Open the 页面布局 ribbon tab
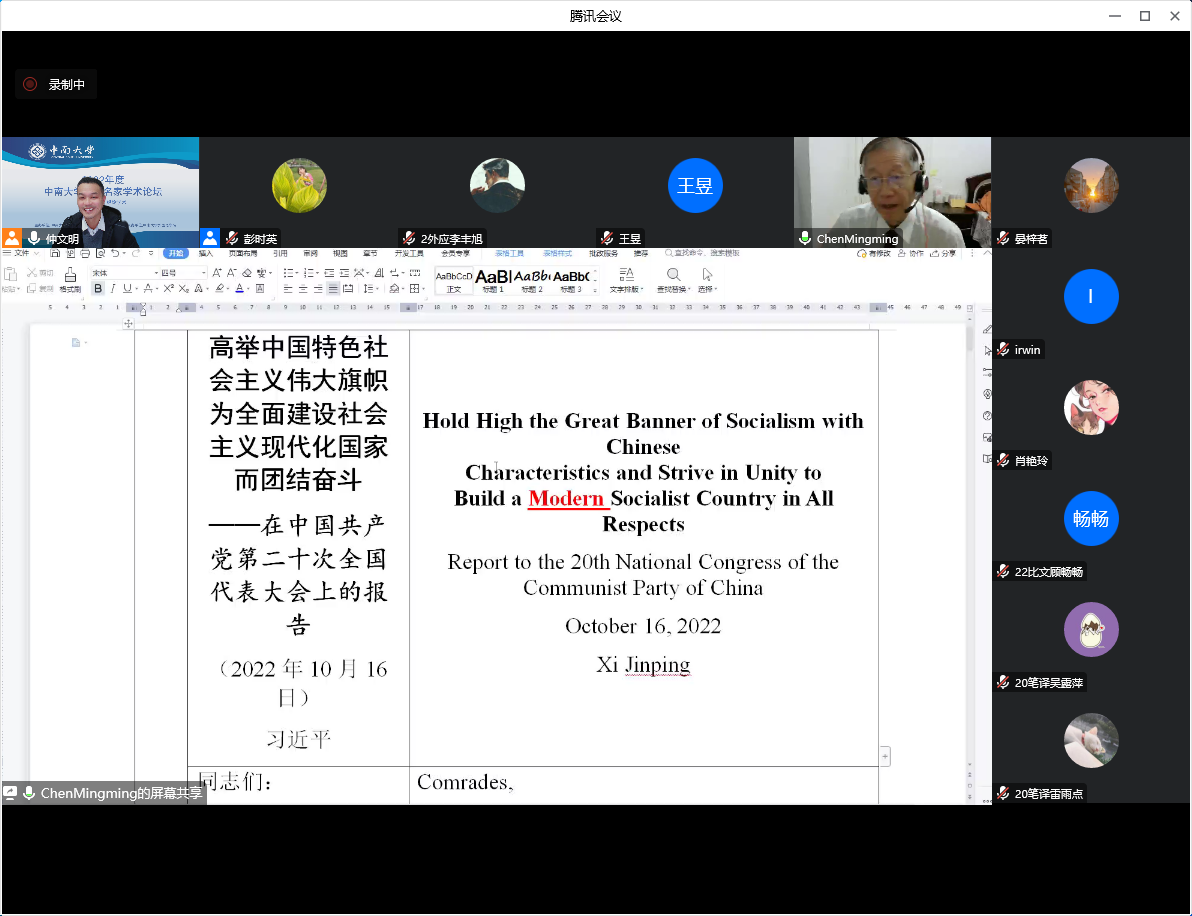The image size is (1192, 916). click(x=244, y=254)
